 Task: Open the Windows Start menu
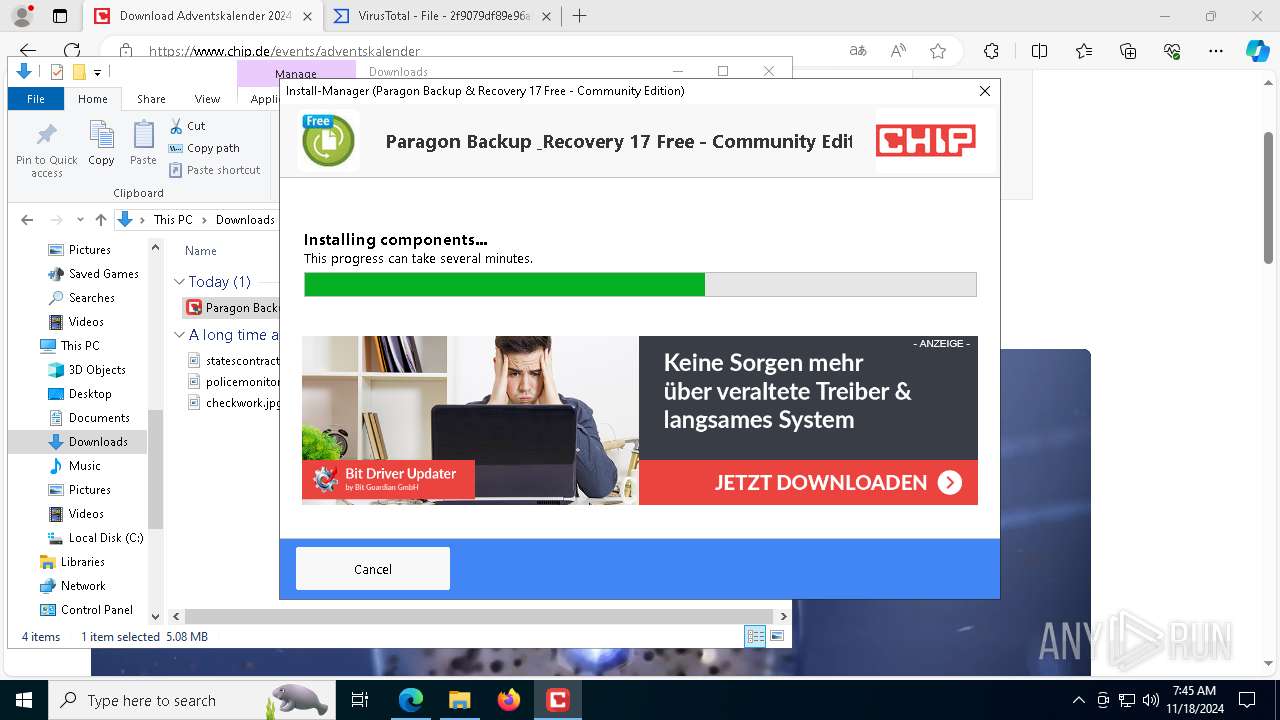pos(23,700)
